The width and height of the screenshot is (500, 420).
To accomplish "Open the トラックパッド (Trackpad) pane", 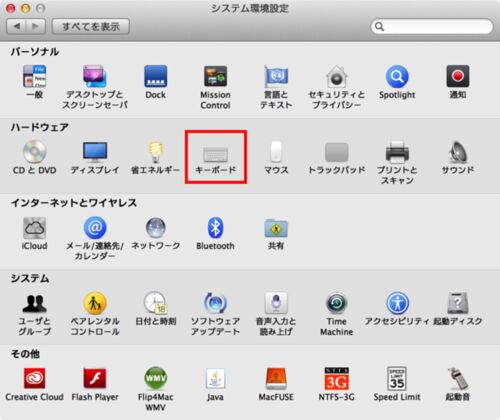I will point(336,158).
